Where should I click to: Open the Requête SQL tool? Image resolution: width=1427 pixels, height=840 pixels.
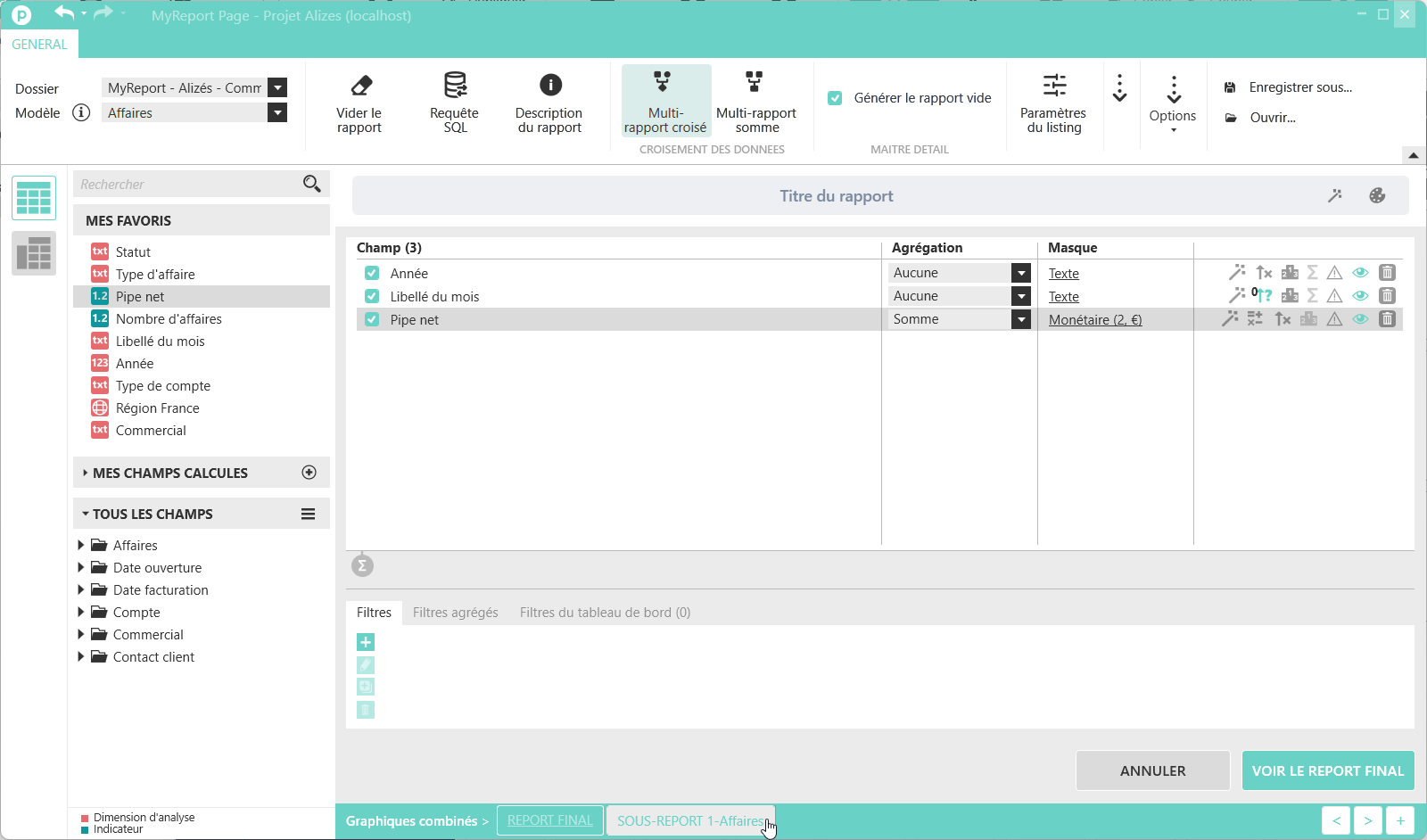455,86
